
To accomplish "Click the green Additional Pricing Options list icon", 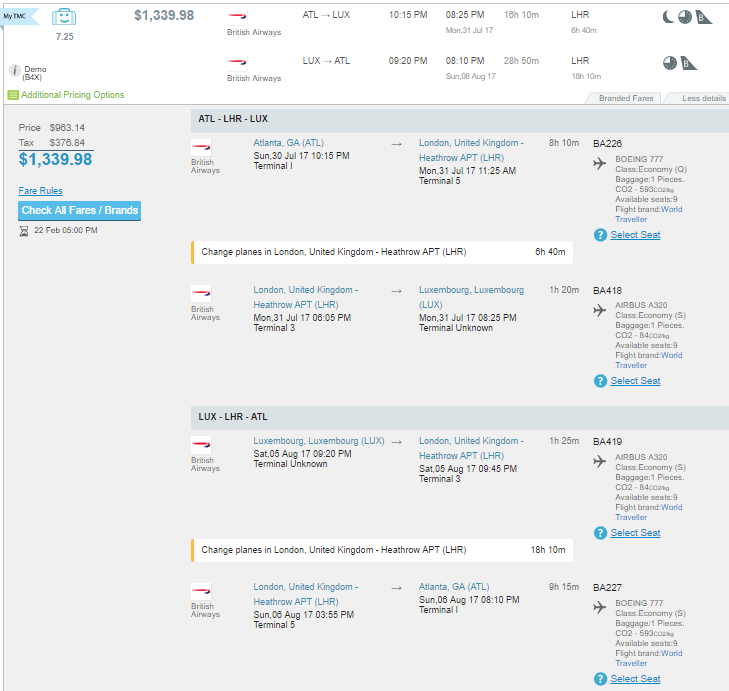I will (13, 95).
